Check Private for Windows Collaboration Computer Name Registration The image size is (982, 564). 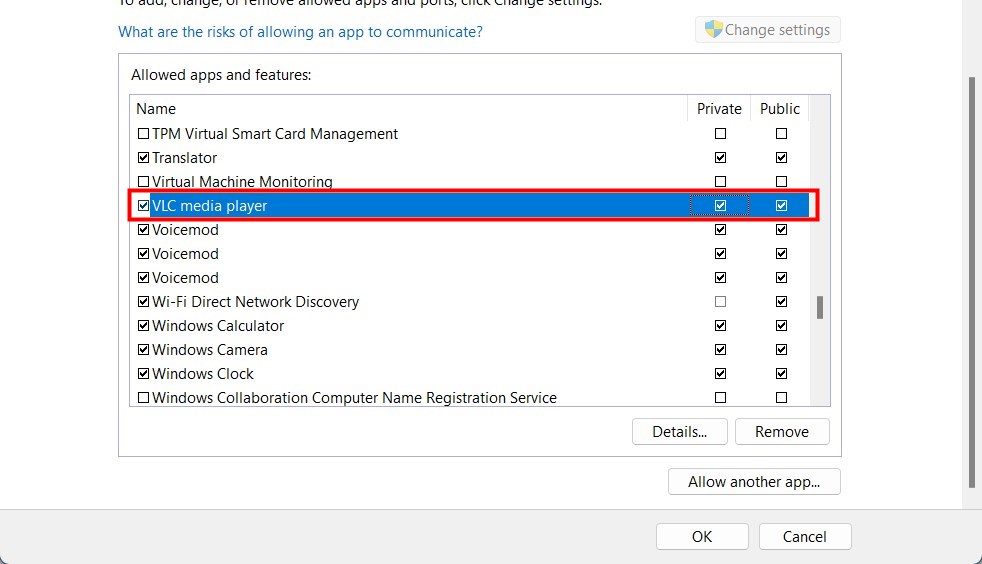pos(720,397)
